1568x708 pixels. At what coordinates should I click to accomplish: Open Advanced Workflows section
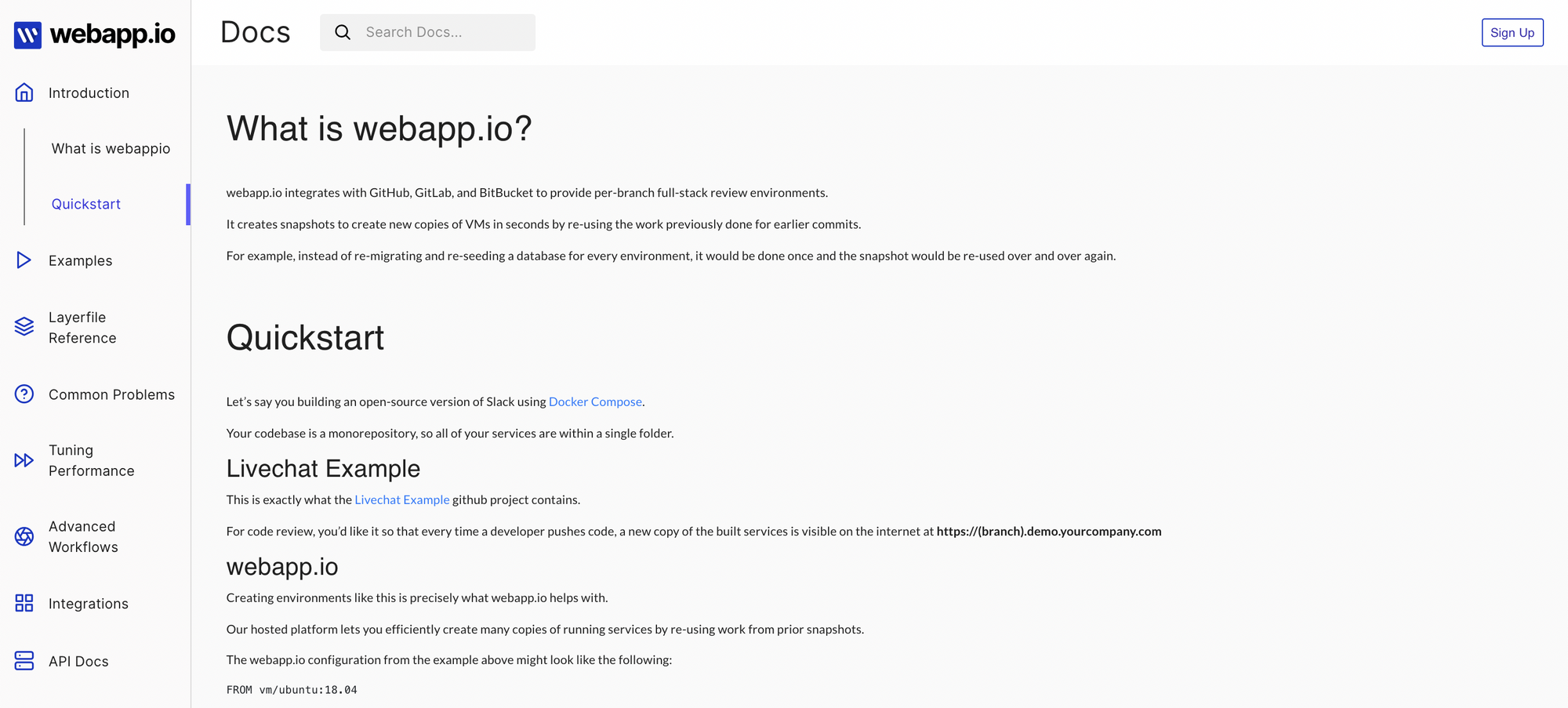83,536
